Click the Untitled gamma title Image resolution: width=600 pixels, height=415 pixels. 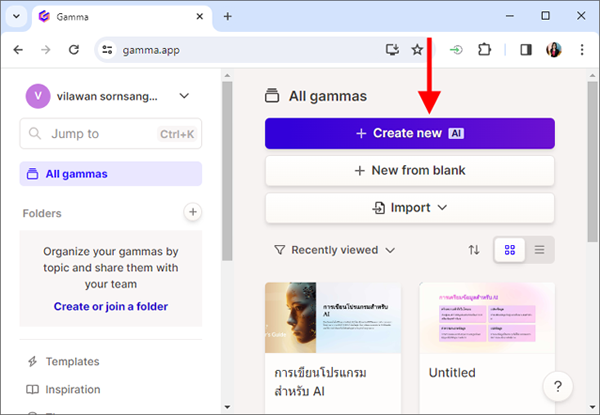452,373
